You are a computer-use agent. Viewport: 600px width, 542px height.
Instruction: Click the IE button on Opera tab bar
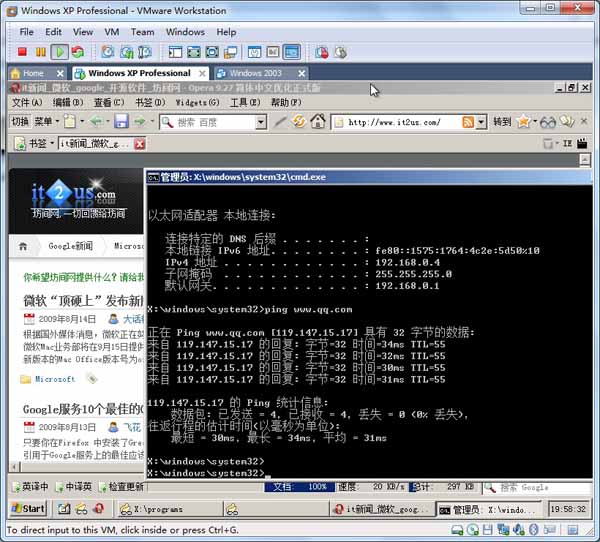pos(567,143)
